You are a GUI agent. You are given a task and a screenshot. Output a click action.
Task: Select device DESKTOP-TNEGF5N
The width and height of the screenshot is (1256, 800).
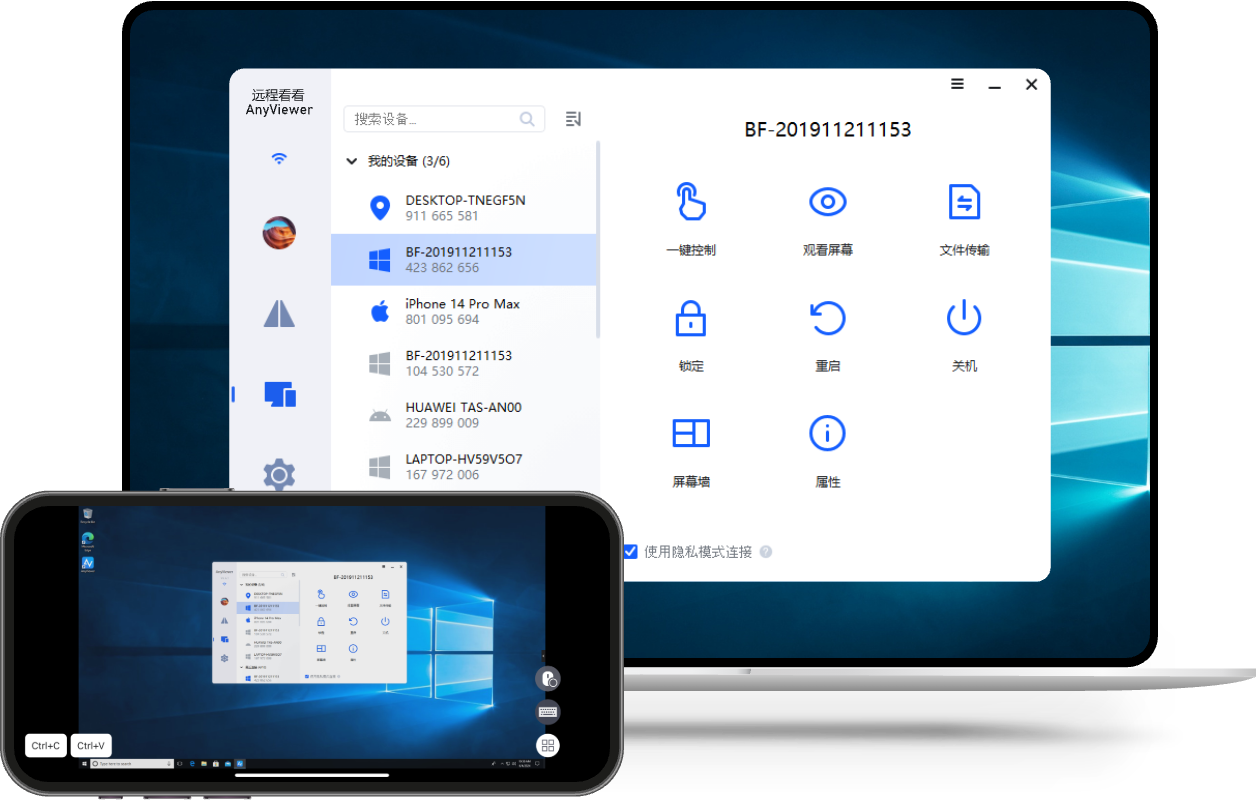pos(464,208)
